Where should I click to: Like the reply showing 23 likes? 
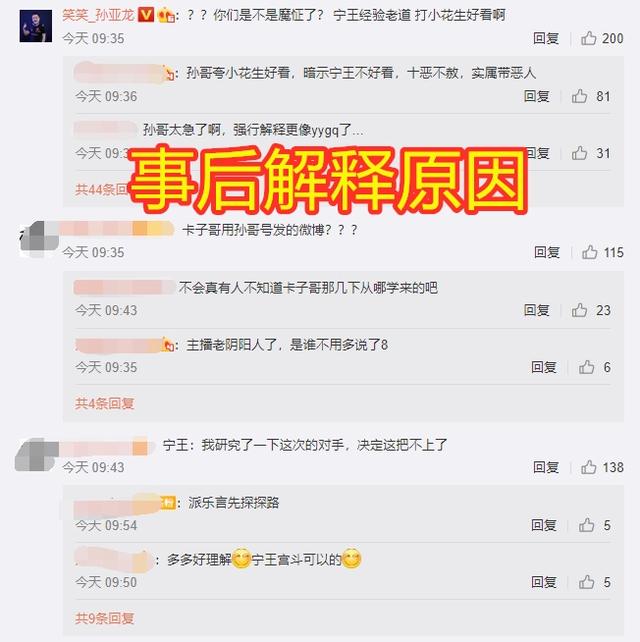[579, 310]
